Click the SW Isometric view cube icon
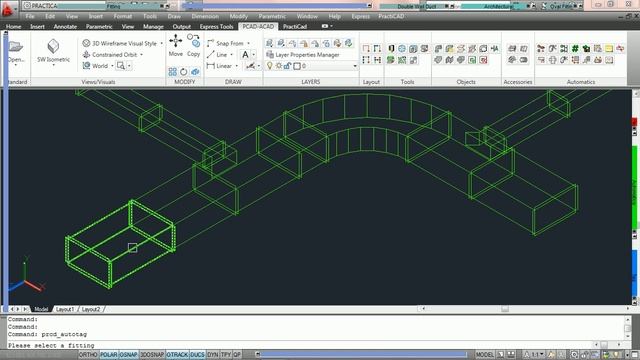640x360 pixels. [53, 46]
